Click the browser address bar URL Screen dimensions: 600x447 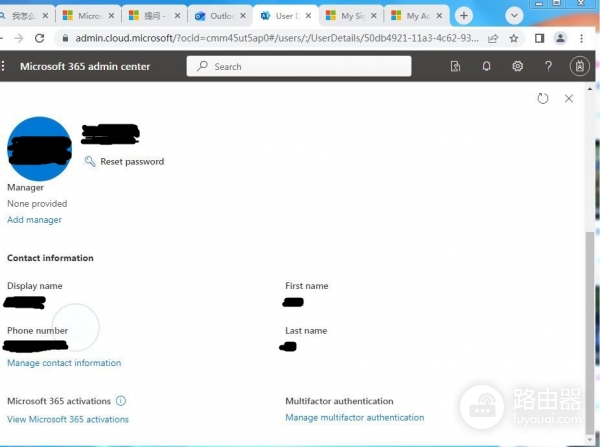(x=277, y=38)
